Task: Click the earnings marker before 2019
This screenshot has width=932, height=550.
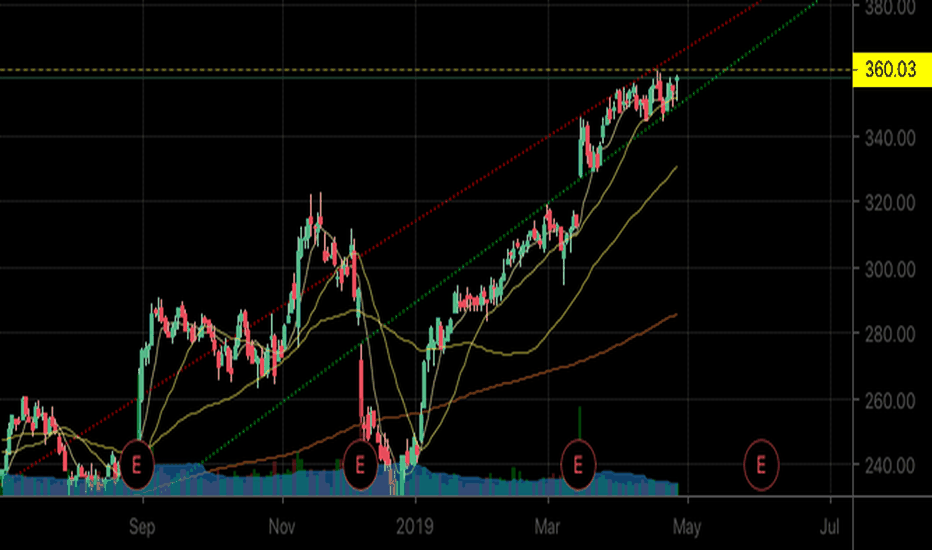Action: [360, 464]
